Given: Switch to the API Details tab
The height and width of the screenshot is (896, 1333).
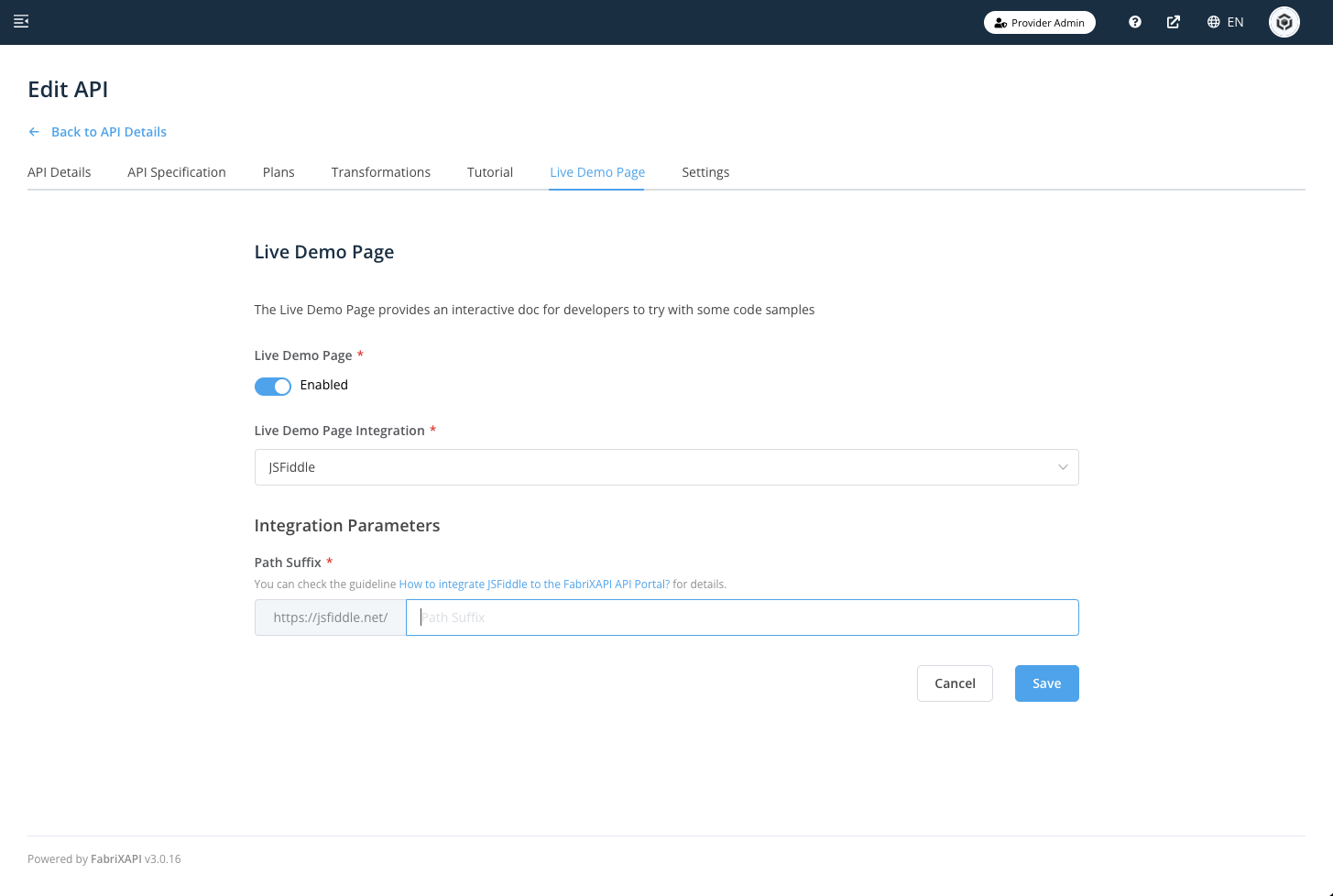Looking at the screenshot, I should [x=60, y=172].
